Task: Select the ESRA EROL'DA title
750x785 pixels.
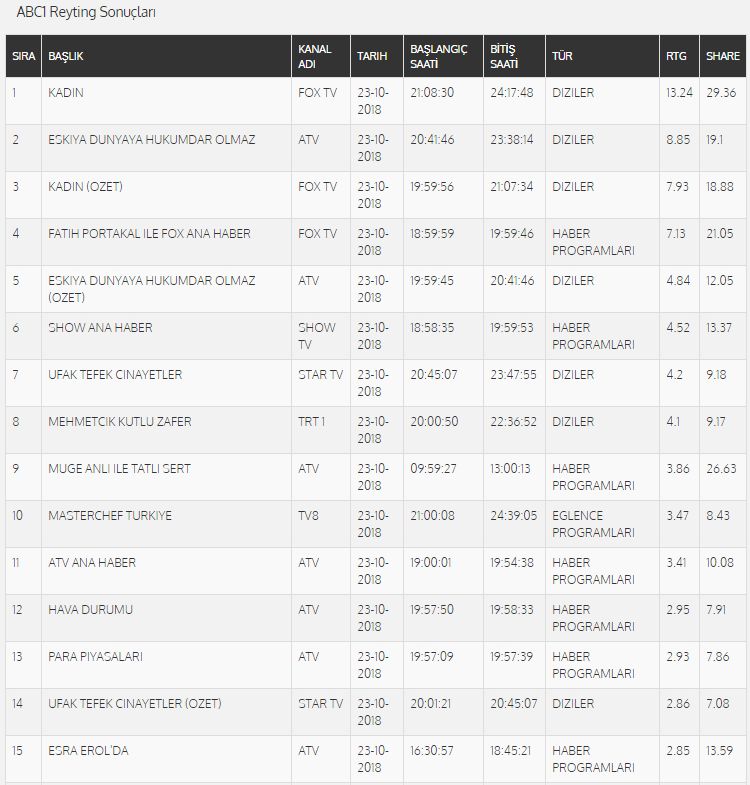Action: 89,751
